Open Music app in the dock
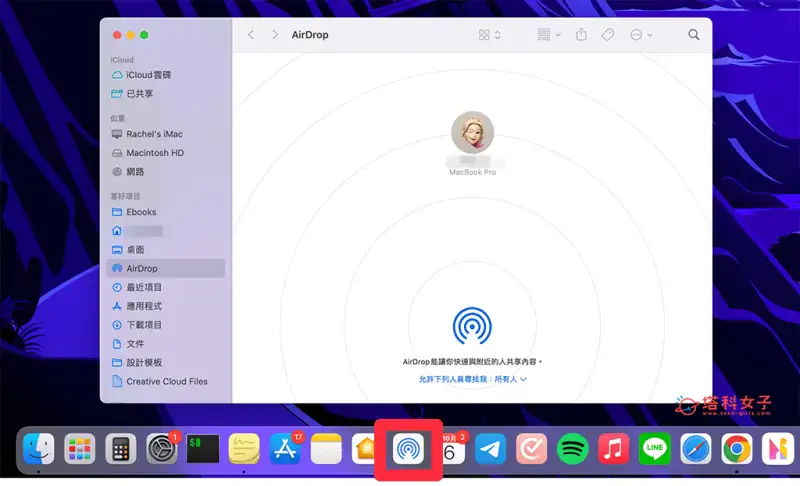 click(613, 449)
